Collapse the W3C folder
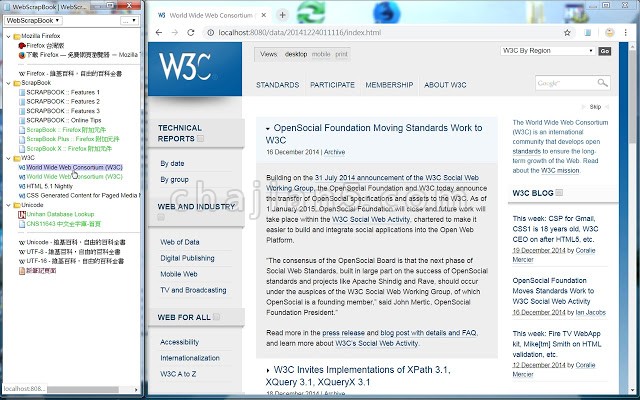This screenshot has height=400, width=640. [x=8, y=158]
